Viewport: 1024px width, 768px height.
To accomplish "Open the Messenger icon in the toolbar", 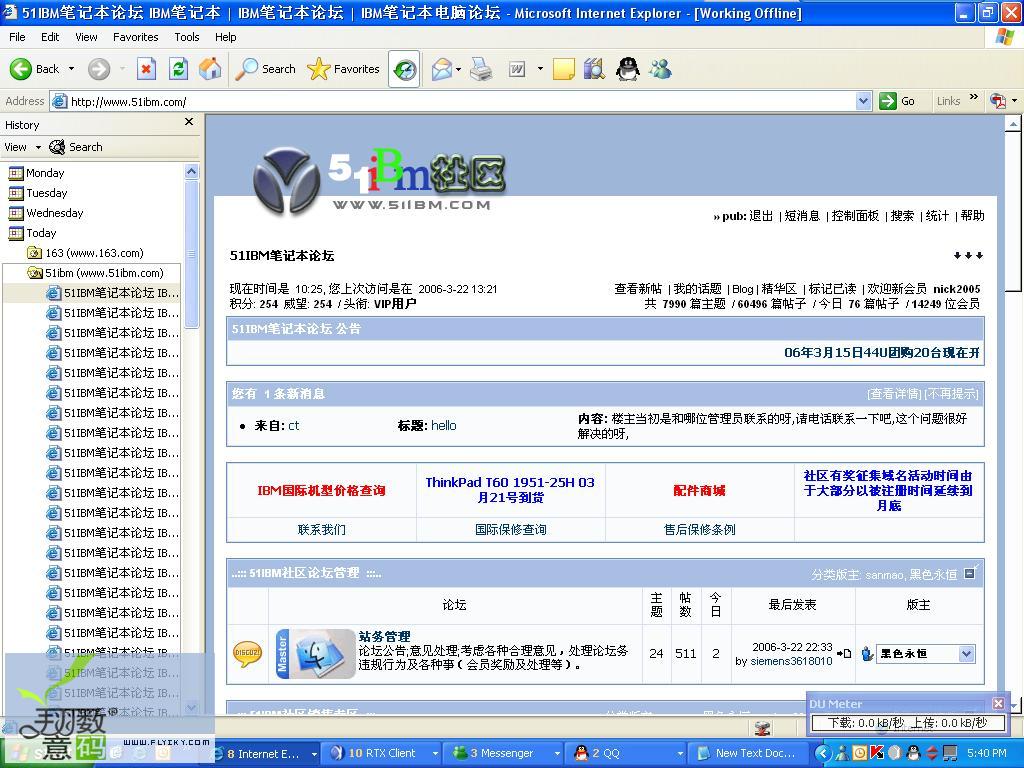I will (x=660, y=69).
